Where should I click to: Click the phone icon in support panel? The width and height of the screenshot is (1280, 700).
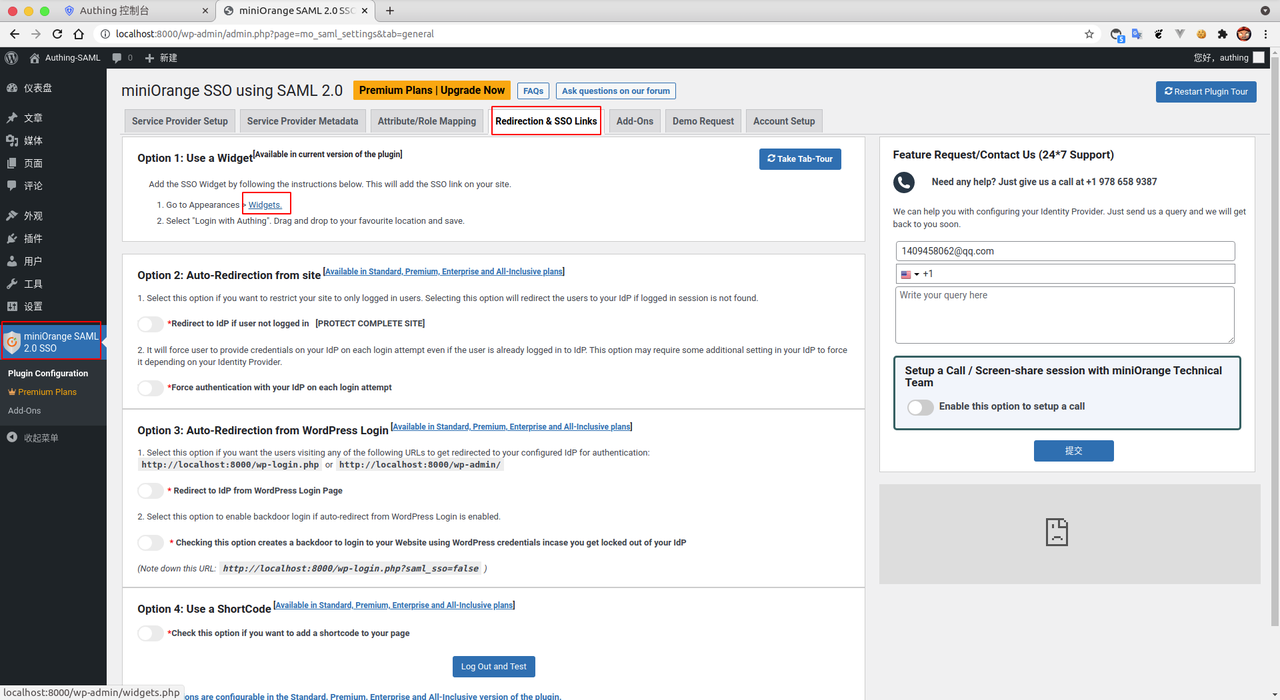point(904,182)
